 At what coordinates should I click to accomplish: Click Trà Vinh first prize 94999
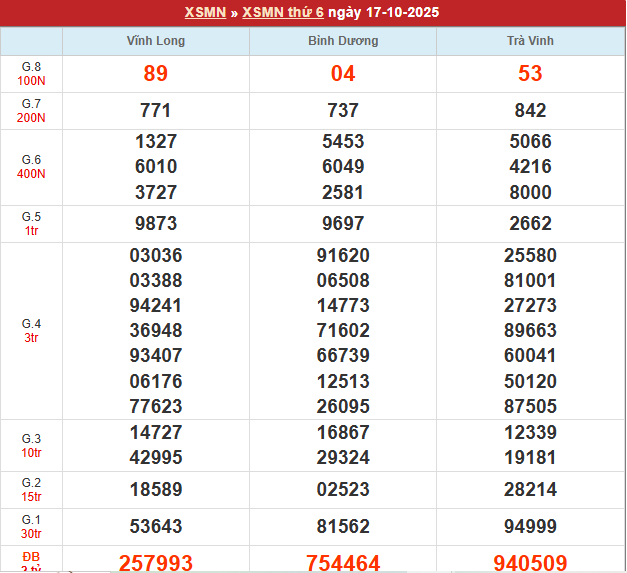[530, 526]
